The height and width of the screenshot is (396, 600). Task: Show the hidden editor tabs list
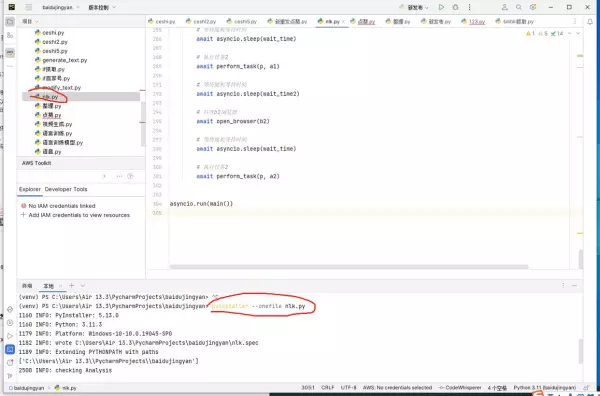[x=575, y=21]
